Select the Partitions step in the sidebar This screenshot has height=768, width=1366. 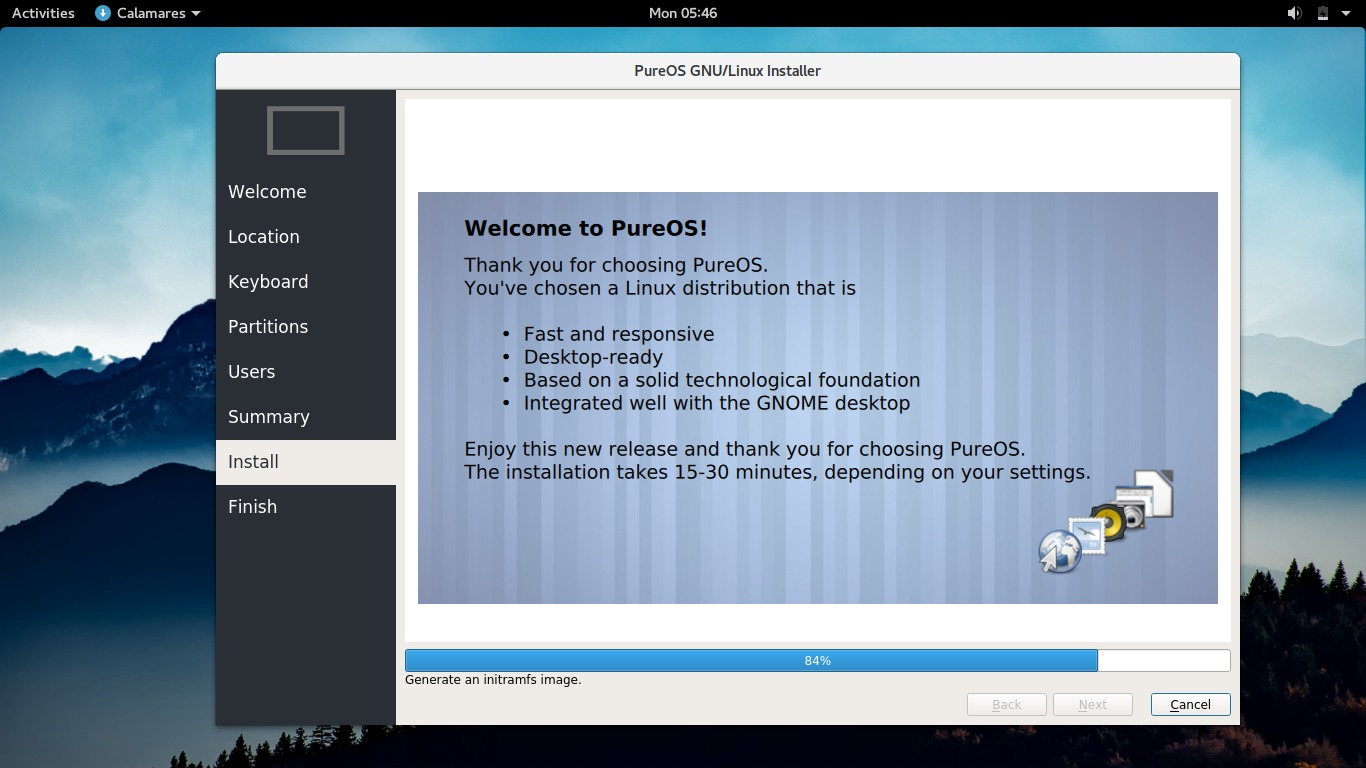pos(268,326)
